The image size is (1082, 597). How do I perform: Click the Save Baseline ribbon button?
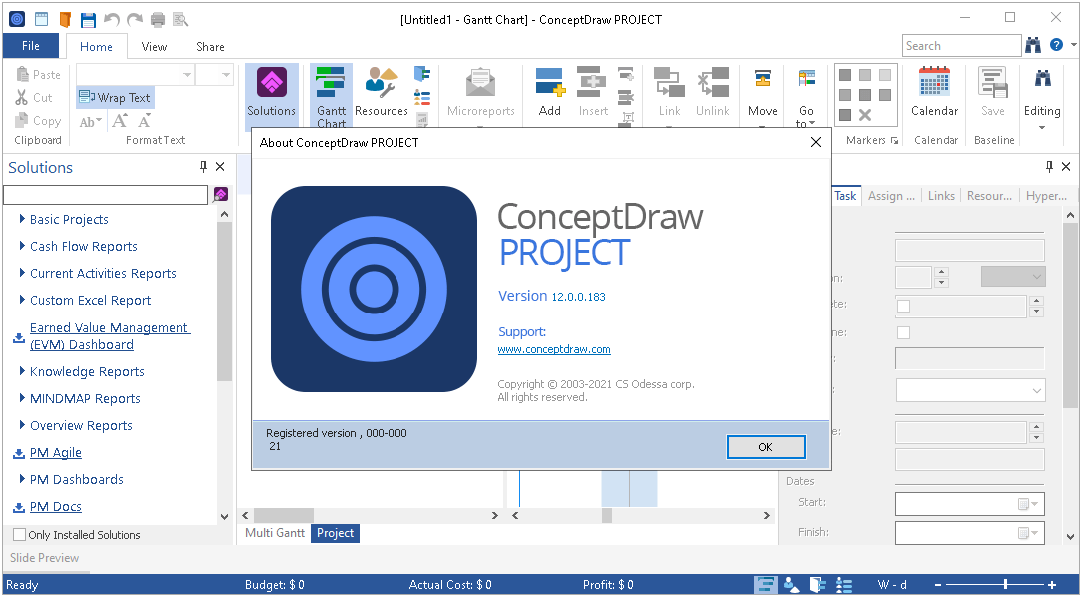tap(993, 93)
